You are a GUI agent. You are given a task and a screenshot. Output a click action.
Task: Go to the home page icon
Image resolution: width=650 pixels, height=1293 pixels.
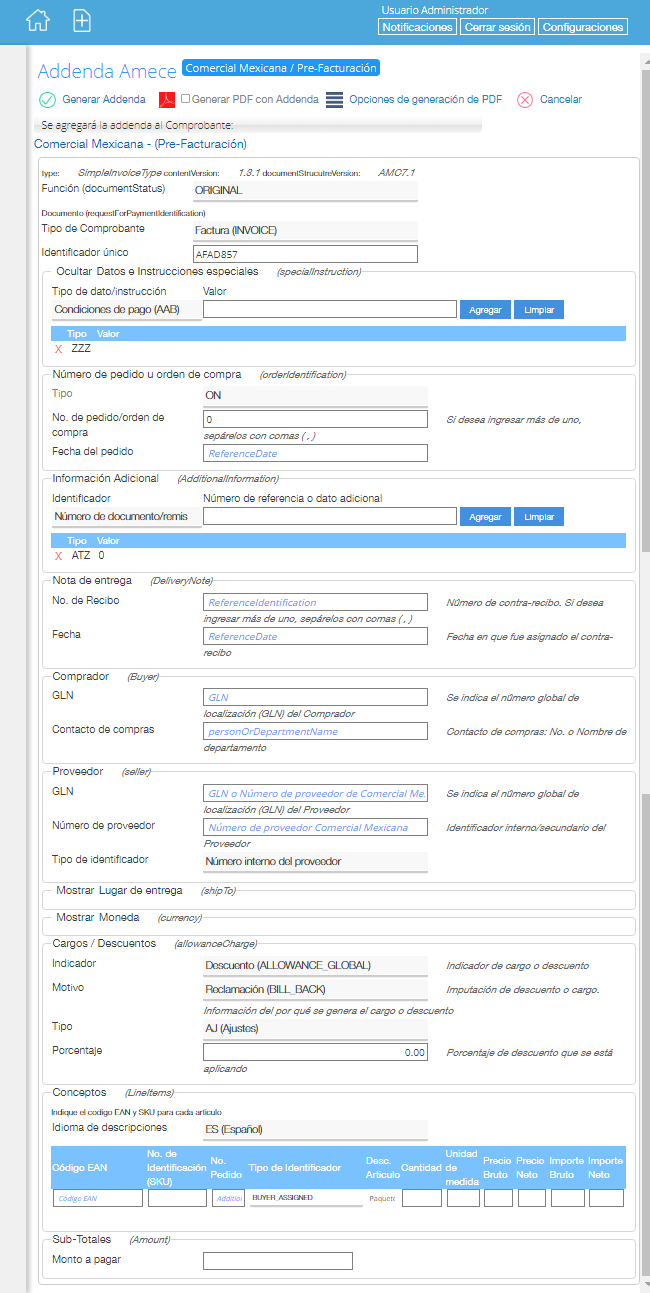point(37,20)
